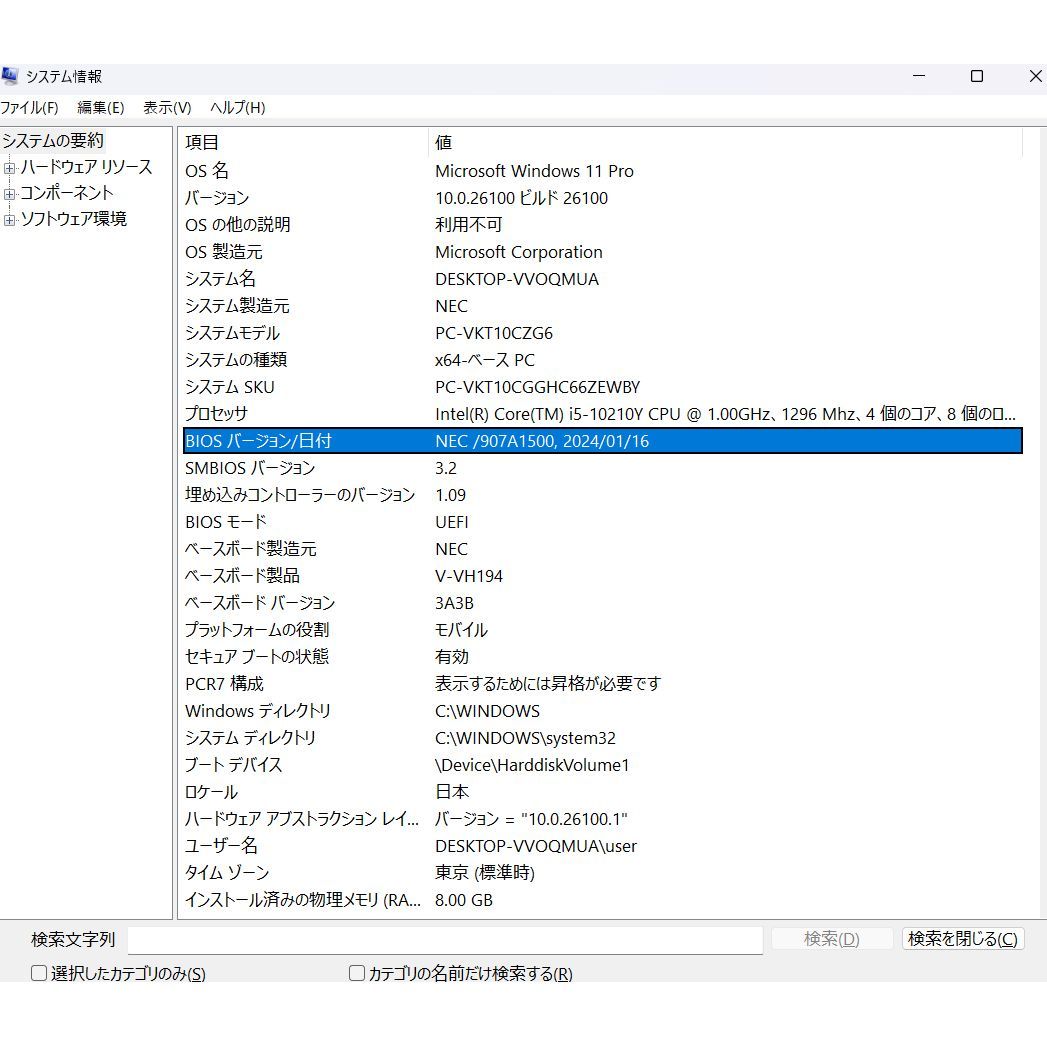Select the ユーザー名 row
This screenshot has height=1047, width=1047.
[602, 846]
